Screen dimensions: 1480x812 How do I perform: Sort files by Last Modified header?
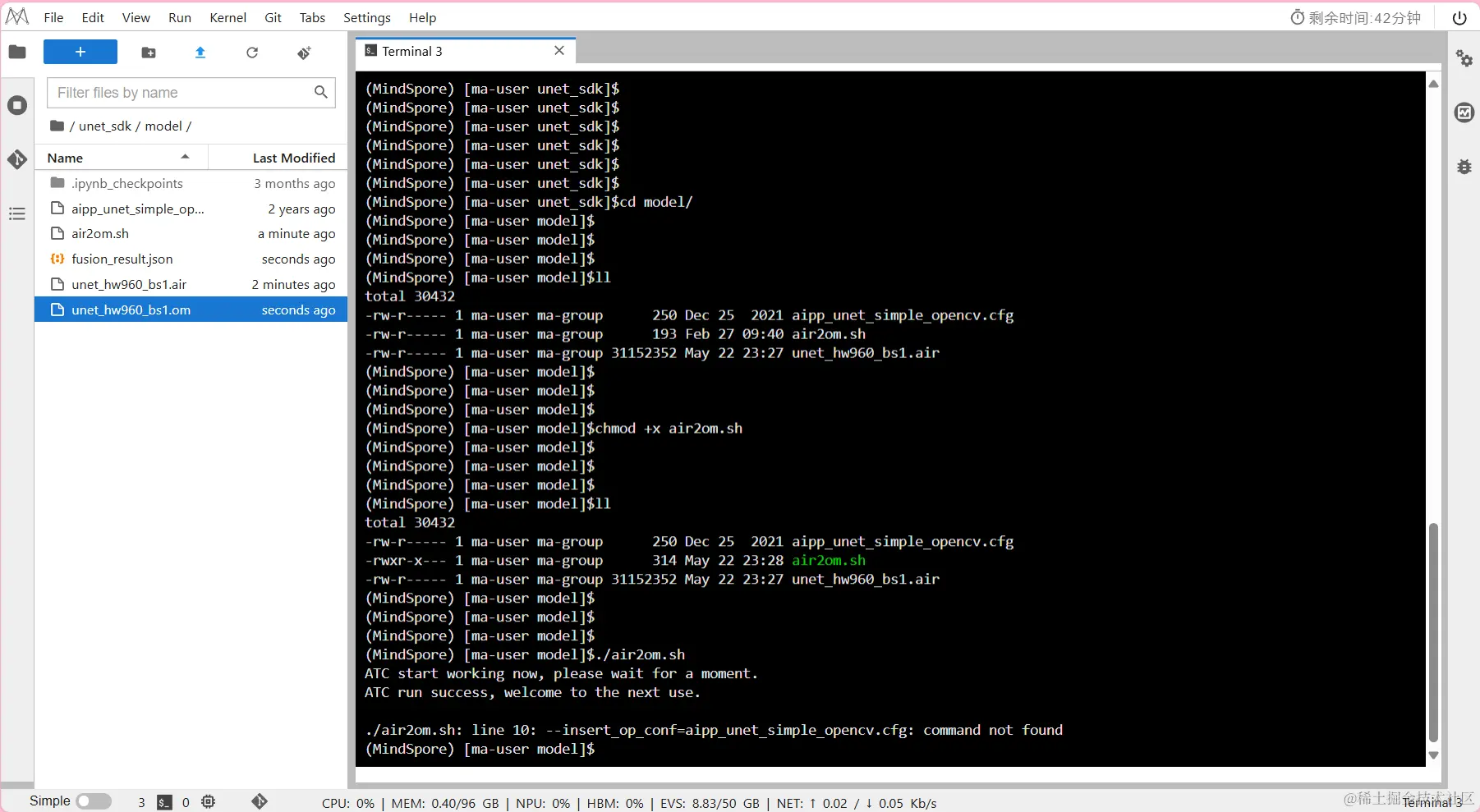[x=278, y=158]
